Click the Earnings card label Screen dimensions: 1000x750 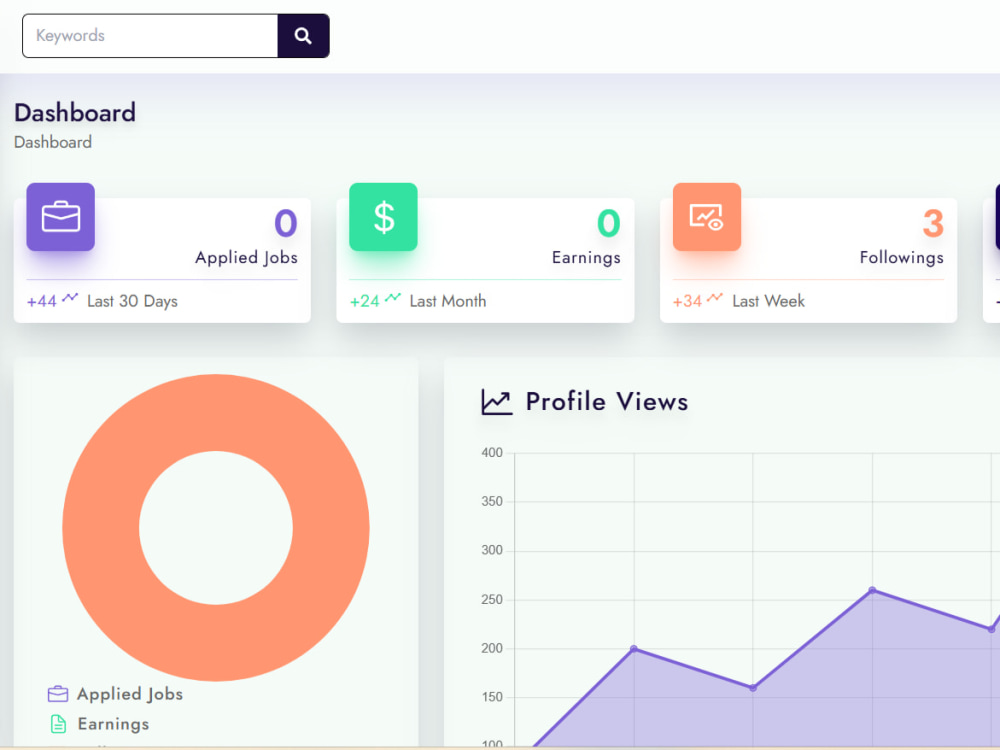[586, 258]
